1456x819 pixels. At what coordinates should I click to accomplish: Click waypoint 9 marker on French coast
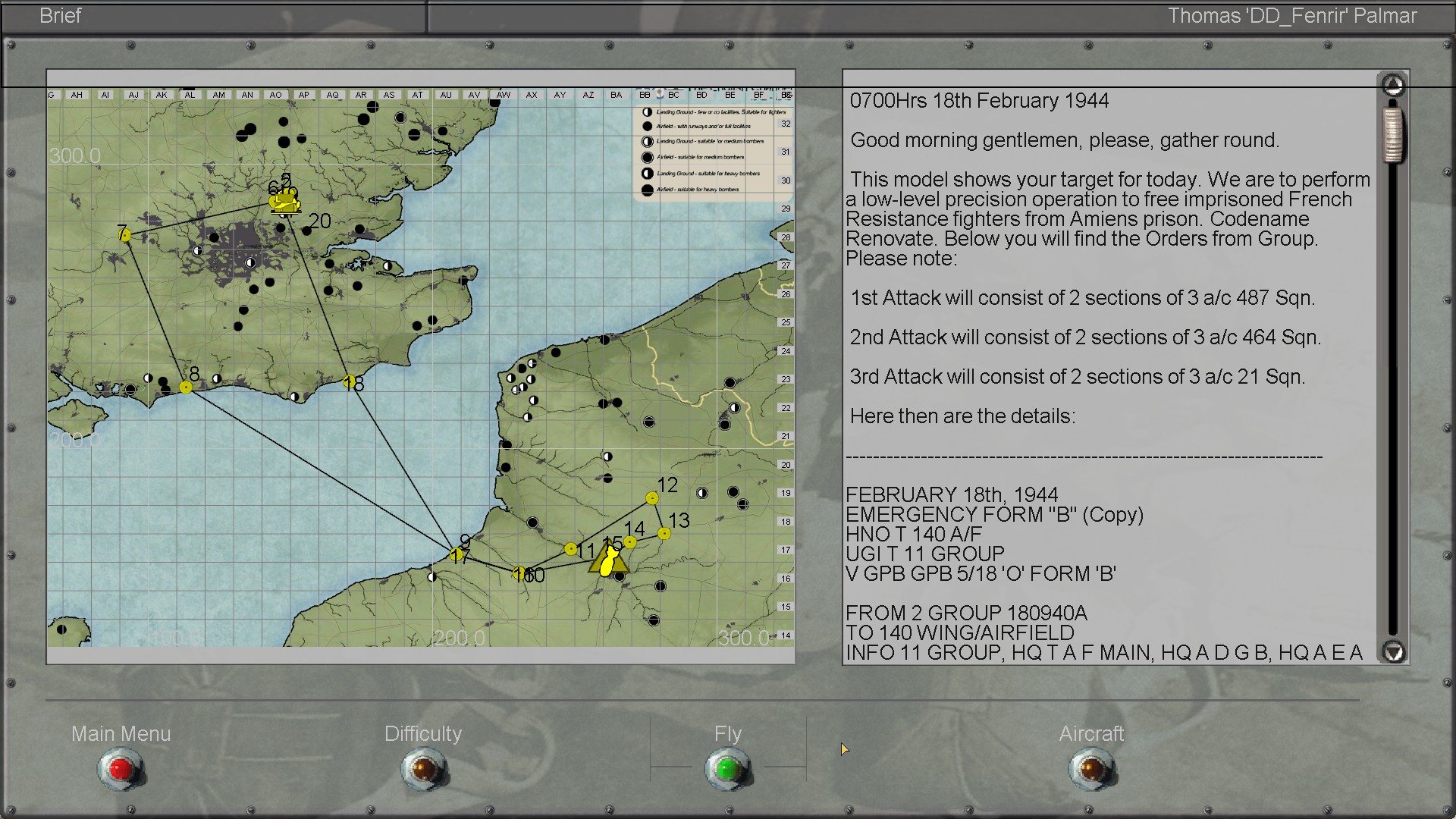click(457, 555)
